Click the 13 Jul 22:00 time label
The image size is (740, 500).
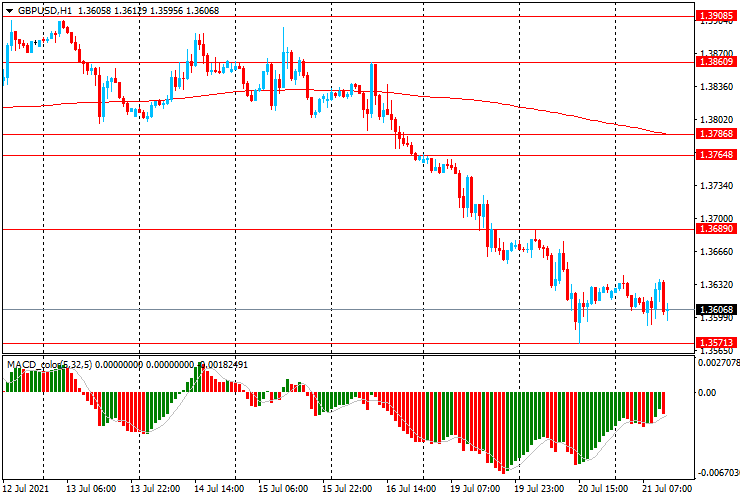[x=155, y=488]
